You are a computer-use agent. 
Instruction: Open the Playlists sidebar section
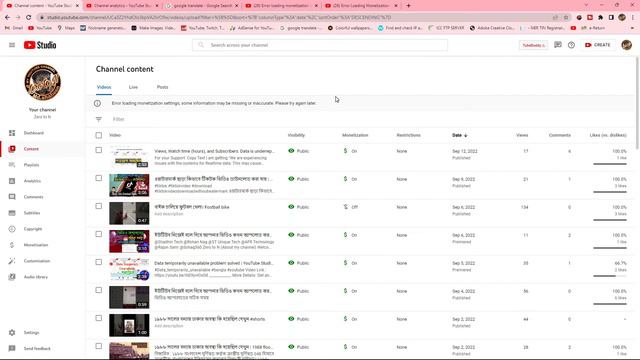tap(42, 165)
